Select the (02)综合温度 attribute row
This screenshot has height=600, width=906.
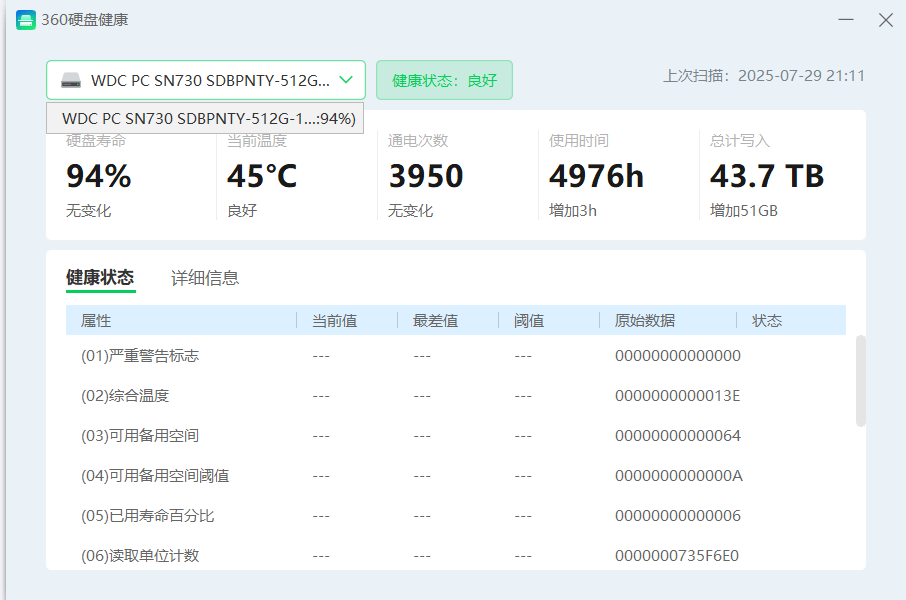click(x=125, y=396)
